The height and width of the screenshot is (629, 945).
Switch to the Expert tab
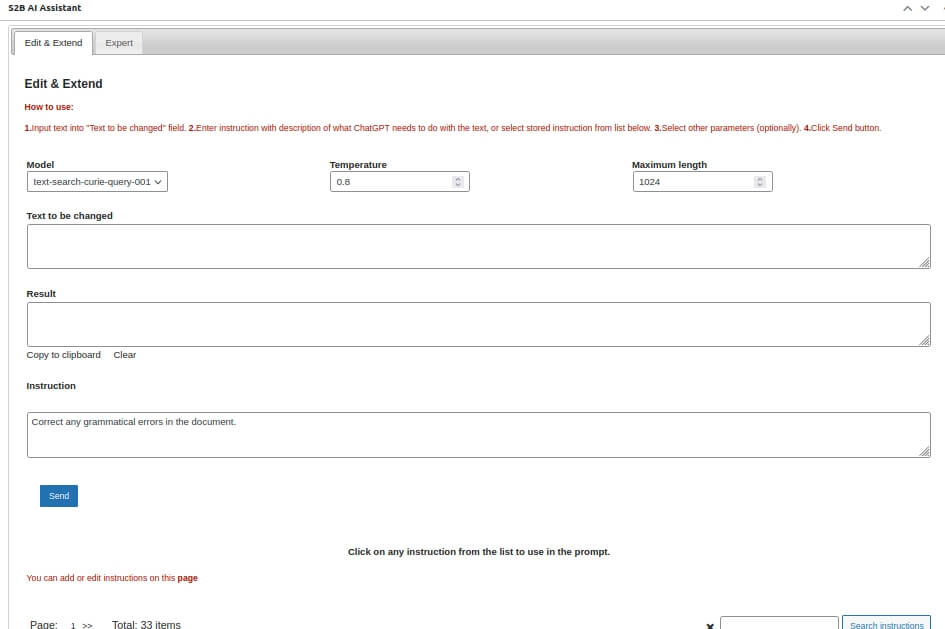click(119, 43)
